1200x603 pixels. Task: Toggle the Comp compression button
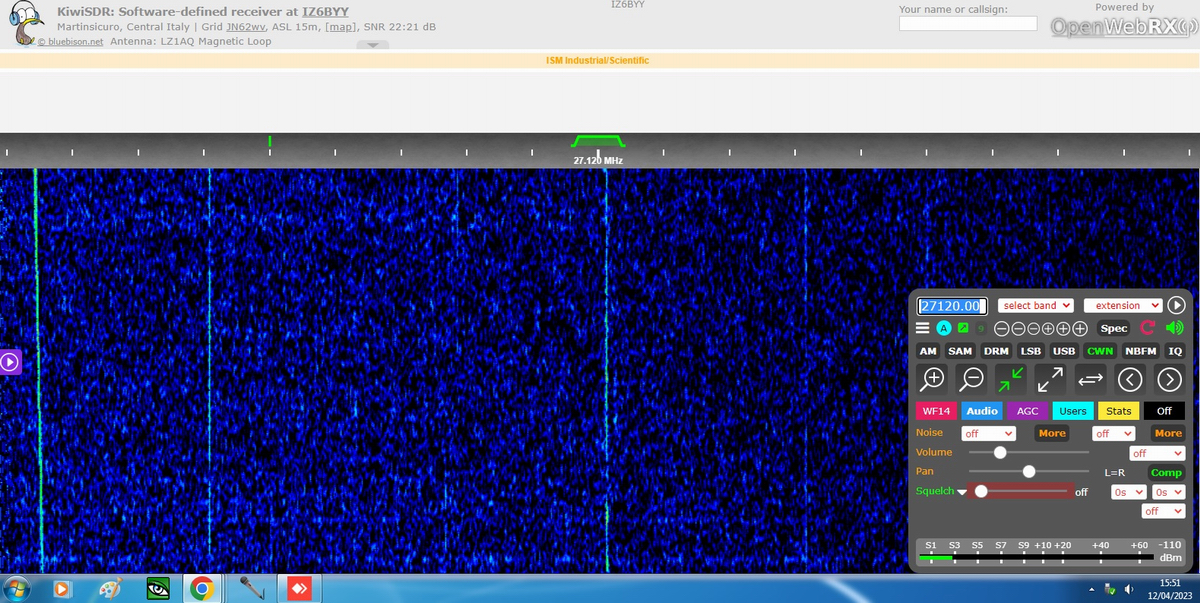coord(1166,472)
